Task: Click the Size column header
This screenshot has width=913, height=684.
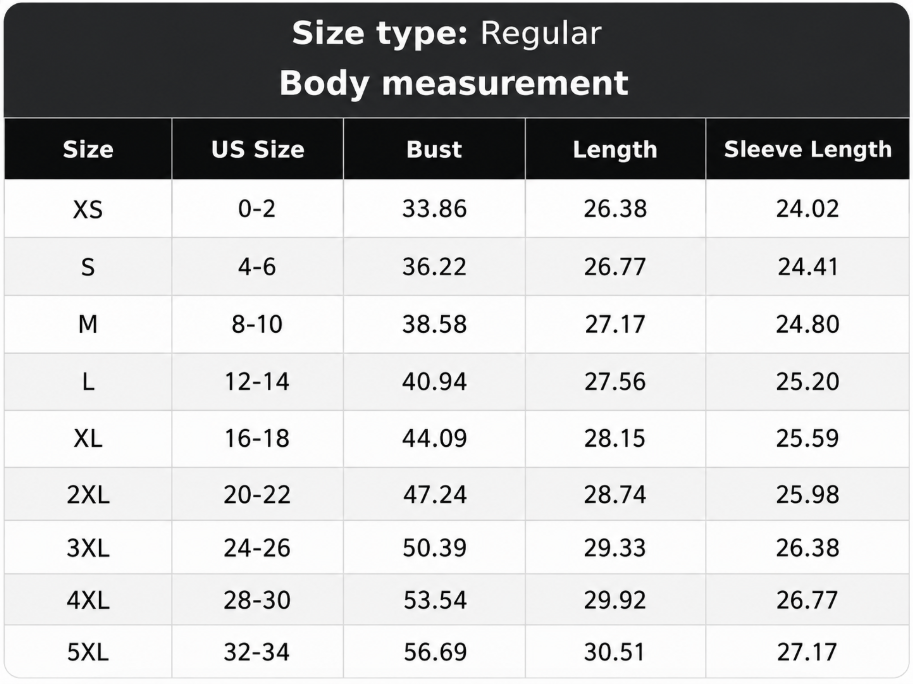Action: click(88, 150)
